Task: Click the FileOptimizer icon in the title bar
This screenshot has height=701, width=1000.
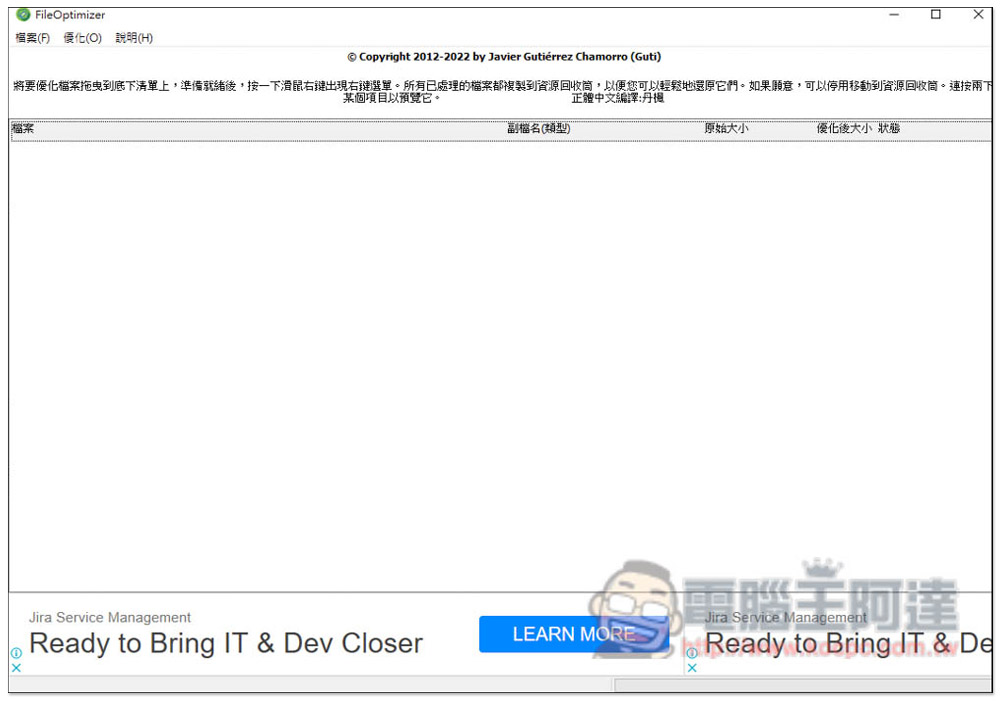Action: click(22, 14)
